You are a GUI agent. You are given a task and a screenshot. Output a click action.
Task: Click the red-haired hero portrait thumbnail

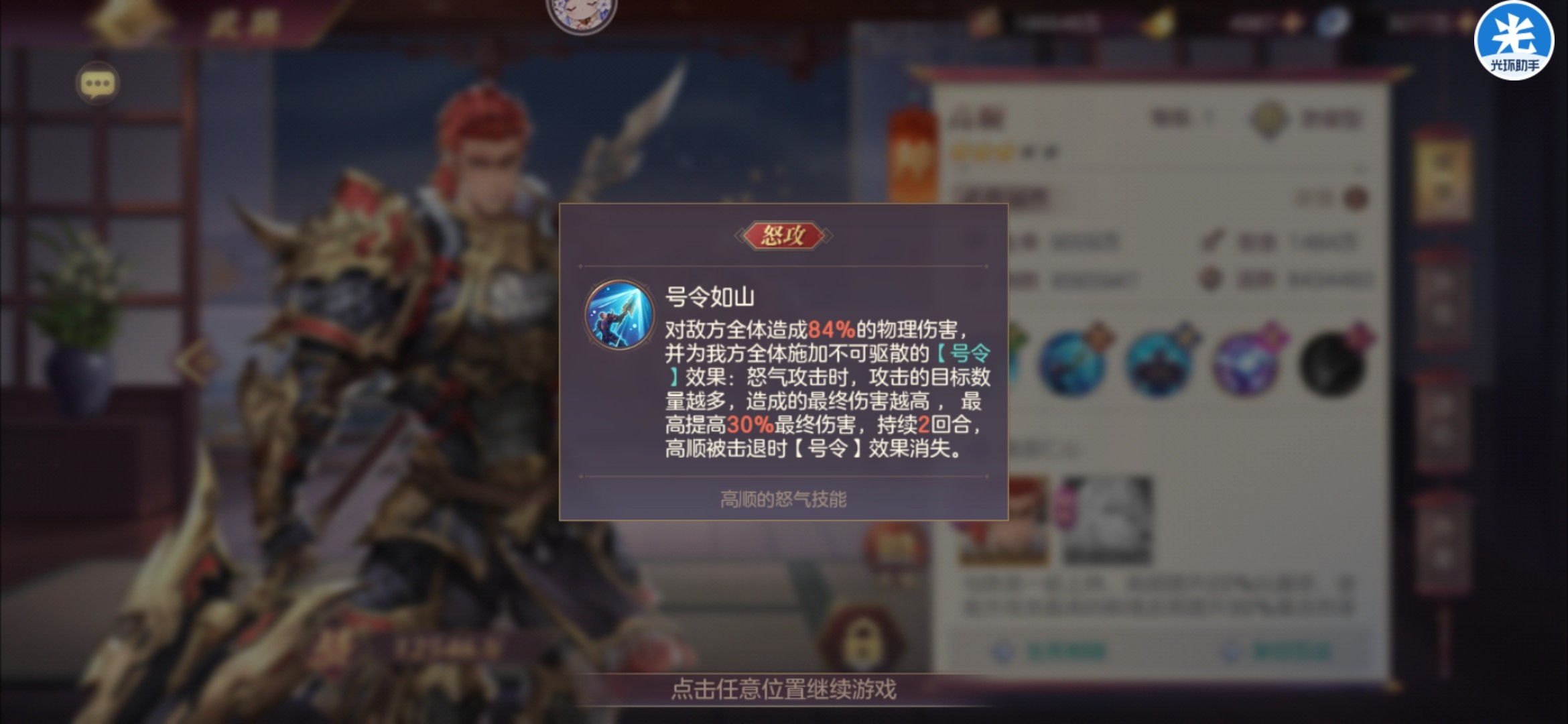tap(1002, 520)
